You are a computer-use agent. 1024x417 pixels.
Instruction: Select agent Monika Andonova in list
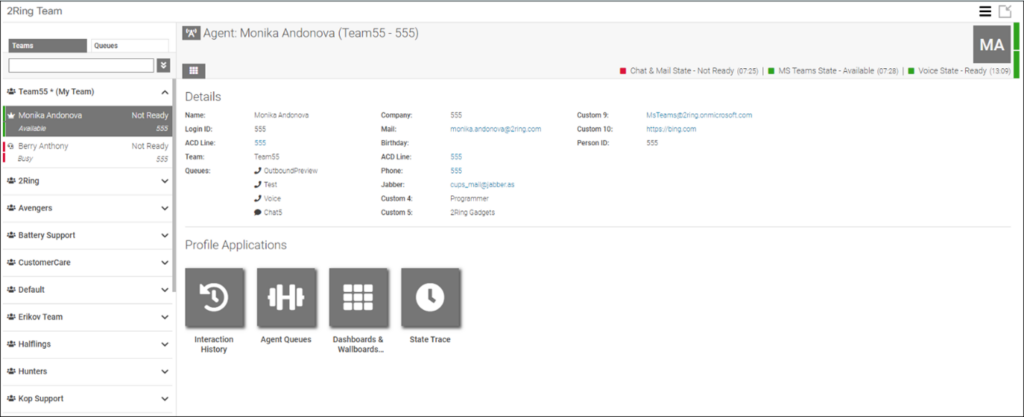(88, 121)
